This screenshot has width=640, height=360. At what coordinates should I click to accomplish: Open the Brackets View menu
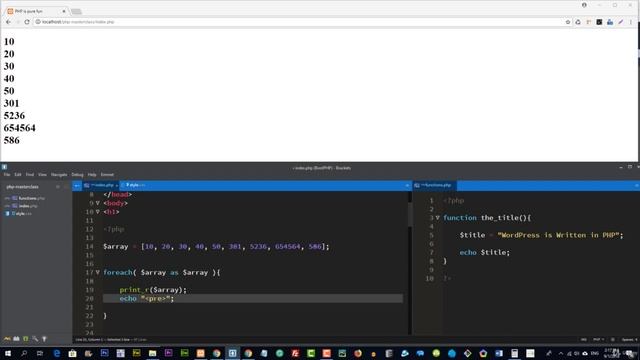42,175
